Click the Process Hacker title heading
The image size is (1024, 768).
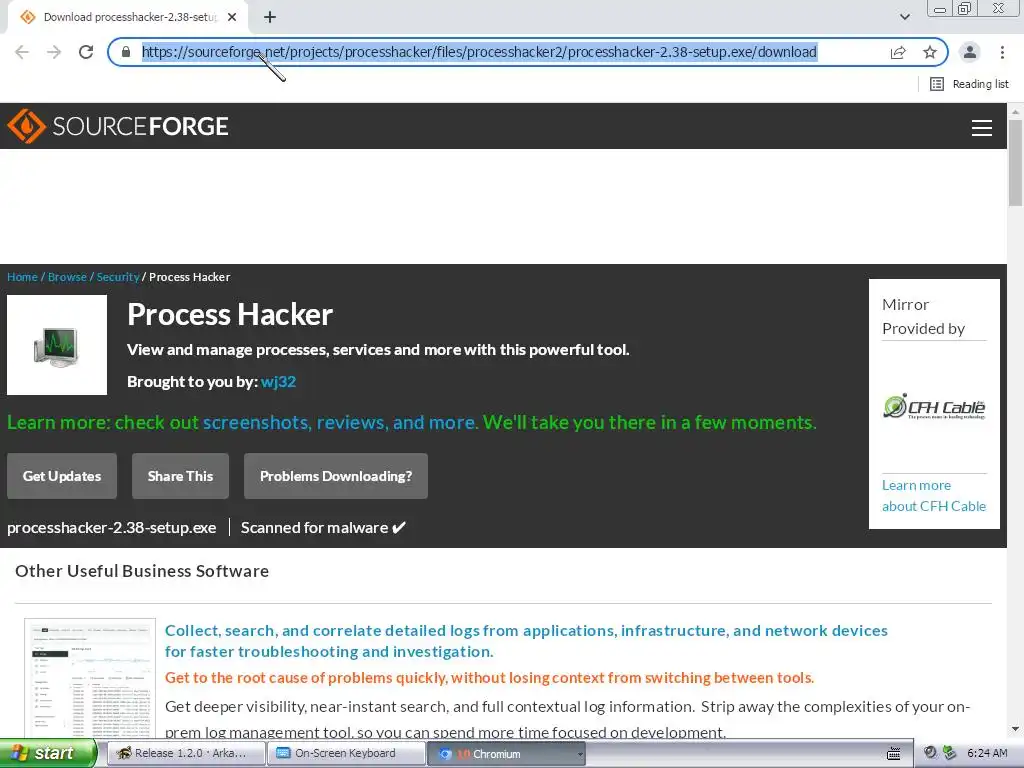coord(230,314)
